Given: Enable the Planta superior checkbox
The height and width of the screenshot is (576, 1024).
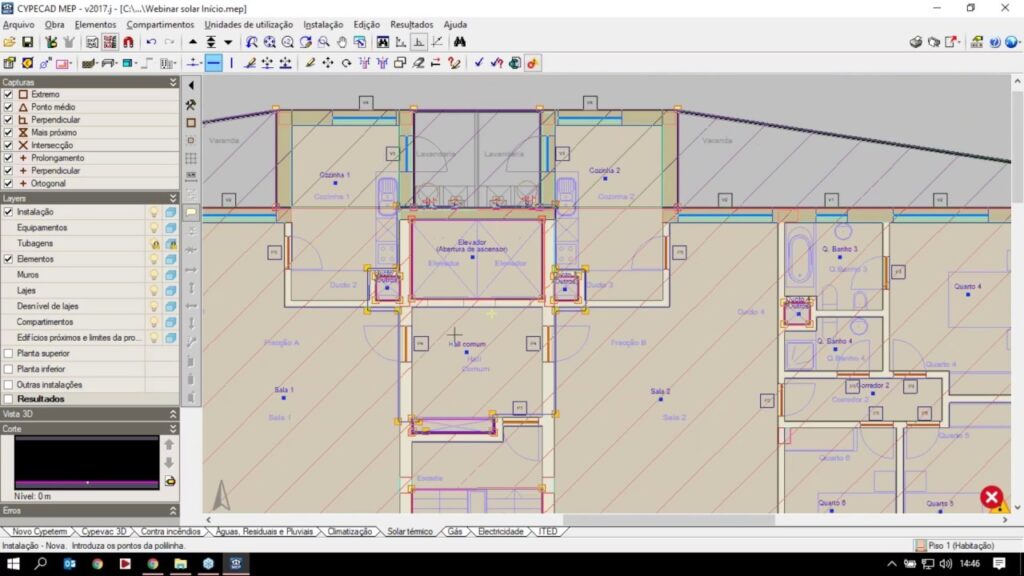Looking at the screenshot, I should (x=8, y=353).
